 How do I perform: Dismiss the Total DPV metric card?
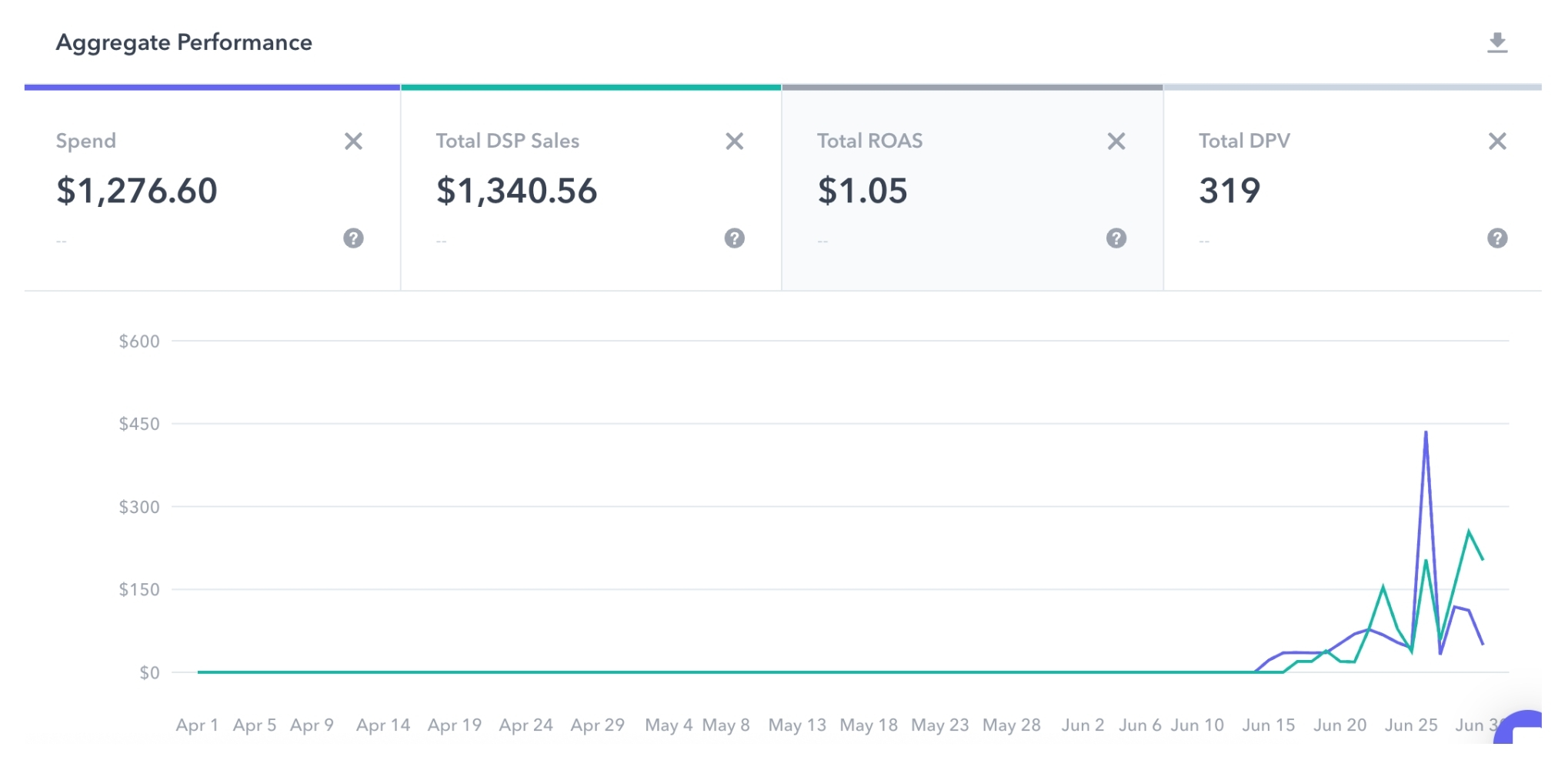pyautogui.click(x=1496, y=142)
